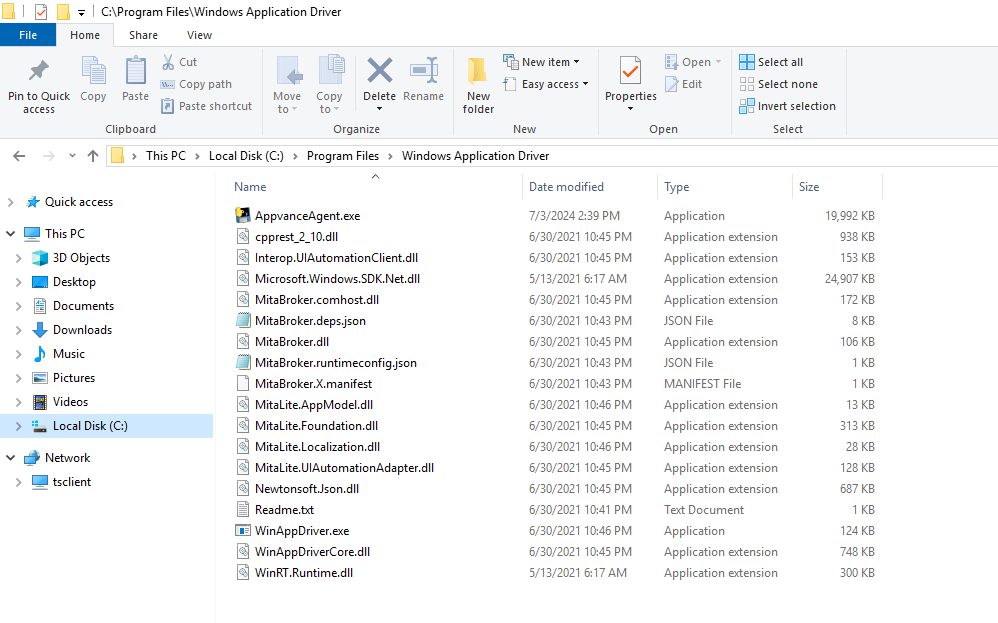Click the Copy path ribbon command

196,84
